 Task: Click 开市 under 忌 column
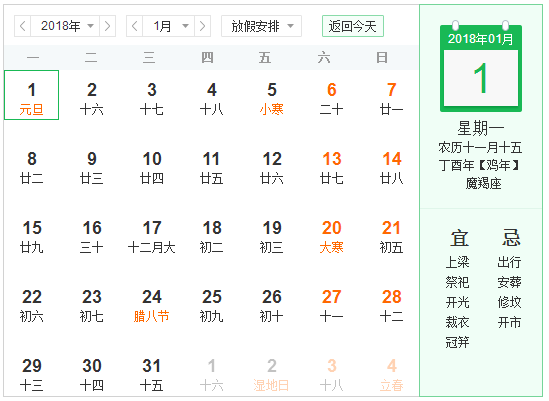(509, 322)
